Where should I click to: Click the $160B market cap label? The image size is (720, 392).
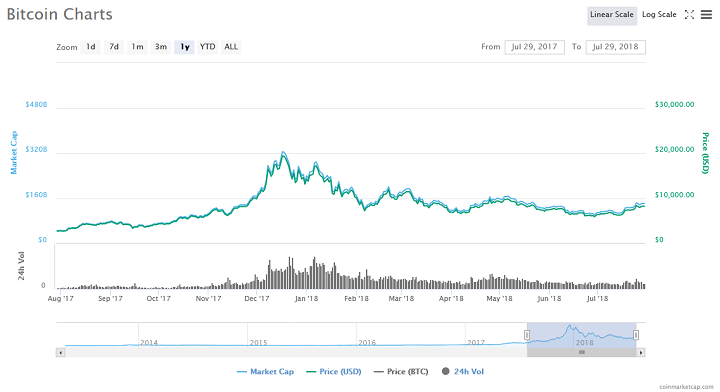36,195
